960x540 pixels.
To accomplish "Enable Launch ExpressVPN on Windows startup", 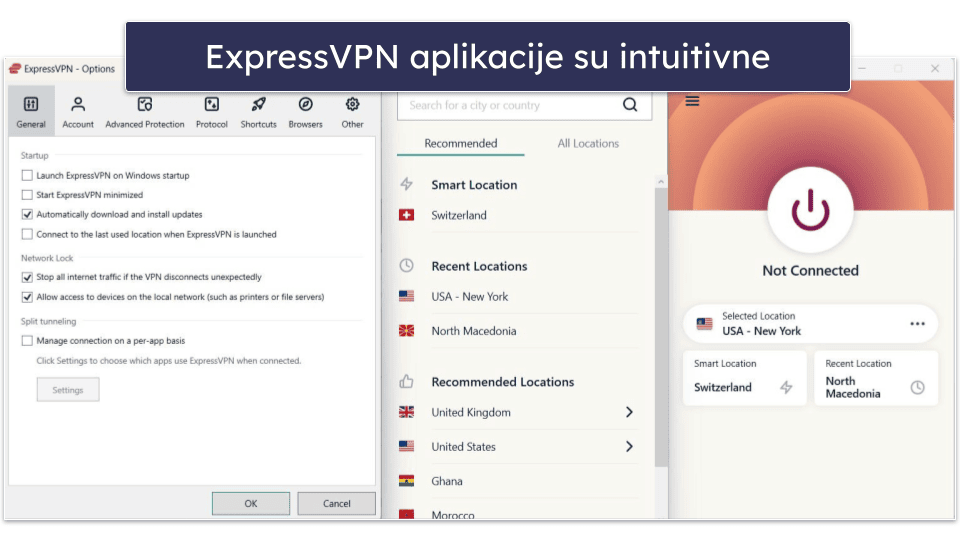I will 27,176.
